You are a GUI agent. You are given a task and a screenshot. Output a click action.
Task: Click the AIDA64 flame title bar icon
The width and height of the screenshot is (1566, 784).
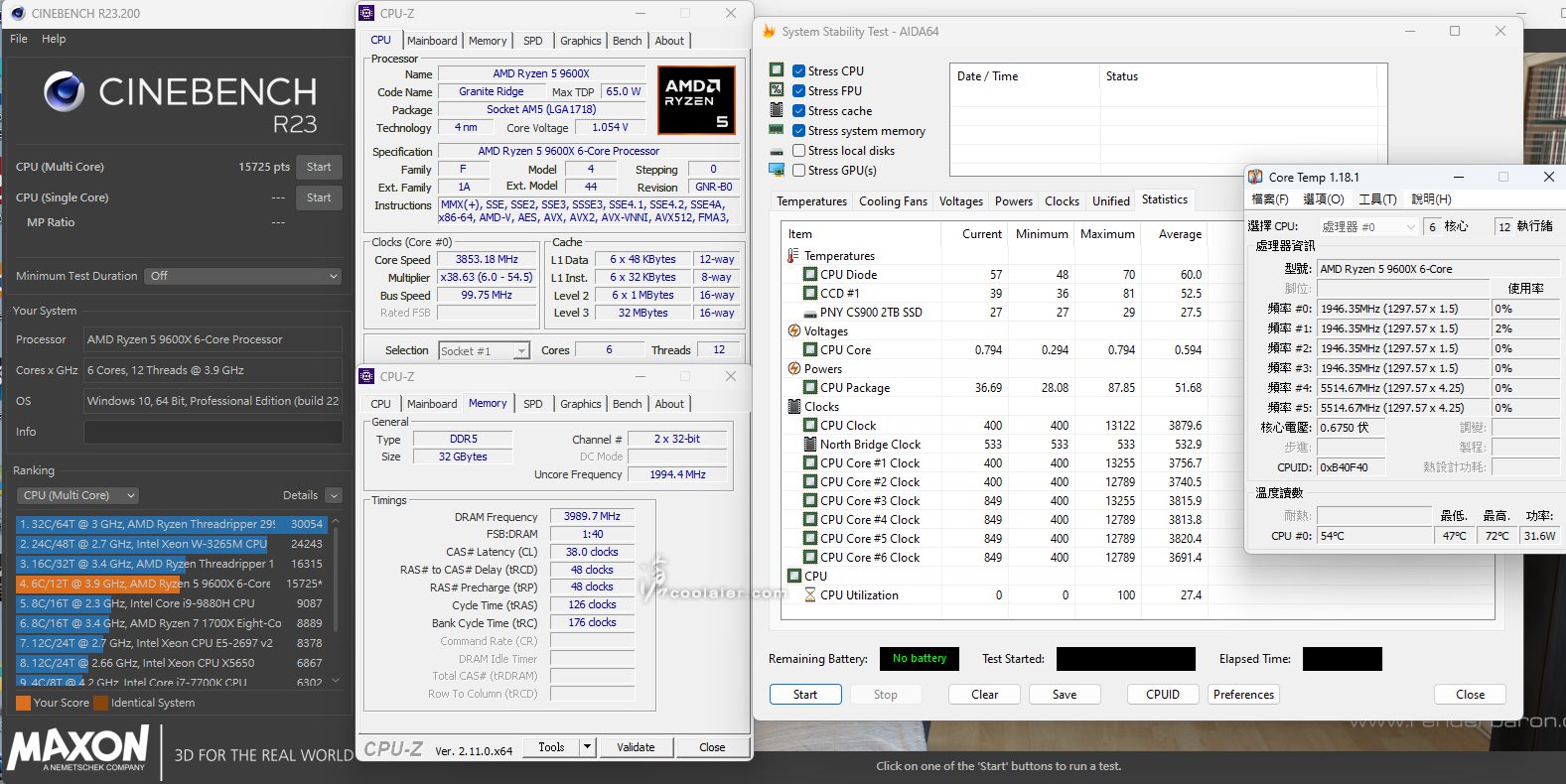click(769, 31)
